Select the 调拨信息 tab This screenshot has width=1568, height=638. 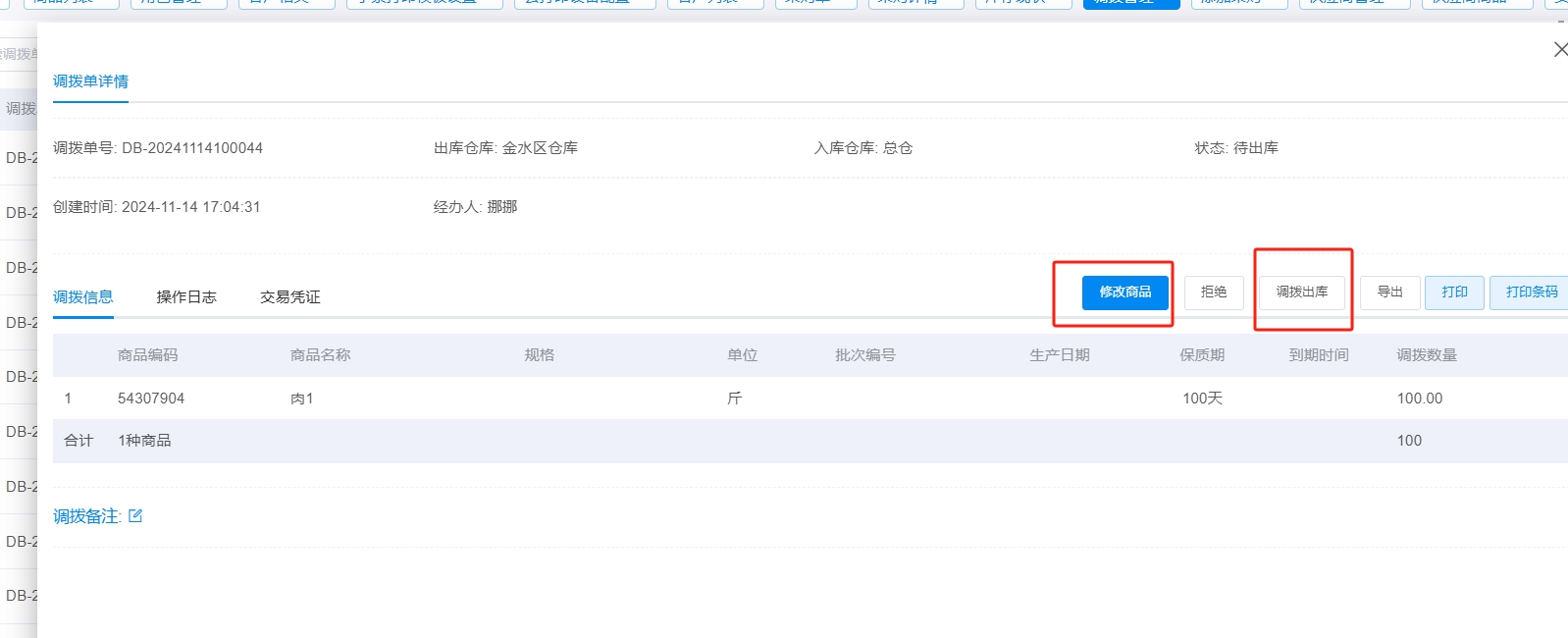tap(83, 296)
